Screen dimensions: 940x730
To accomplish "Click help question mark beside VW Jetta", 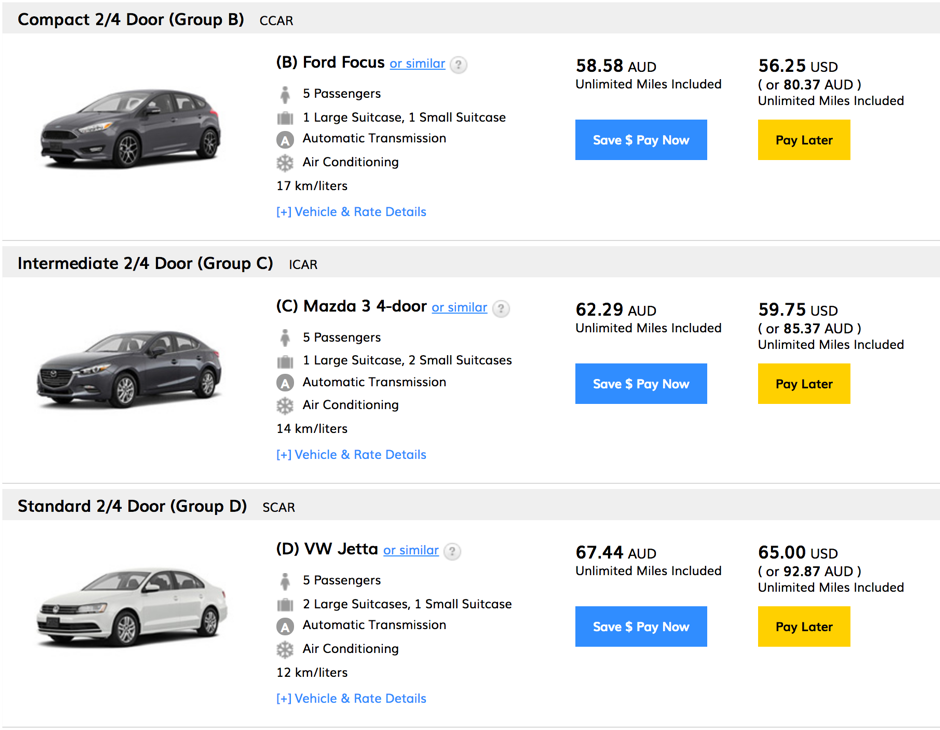I will [452, 552].
